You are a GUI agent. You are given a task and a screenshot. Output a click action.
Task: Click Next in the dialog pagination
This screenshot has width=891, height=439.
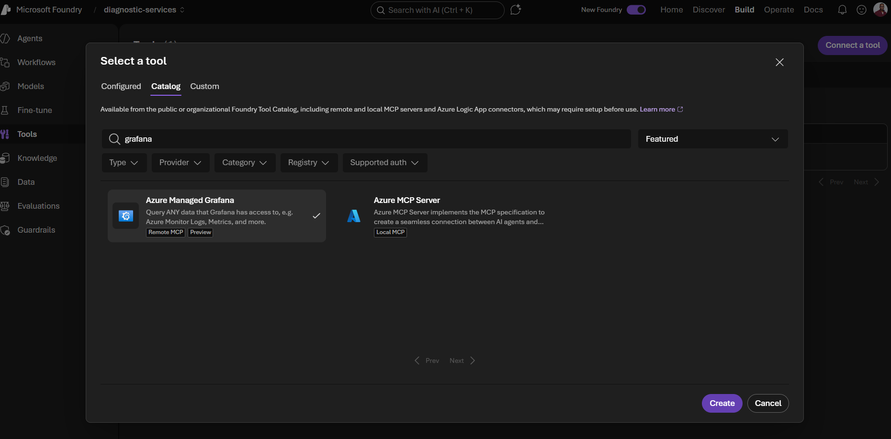(x=462, y=361)
